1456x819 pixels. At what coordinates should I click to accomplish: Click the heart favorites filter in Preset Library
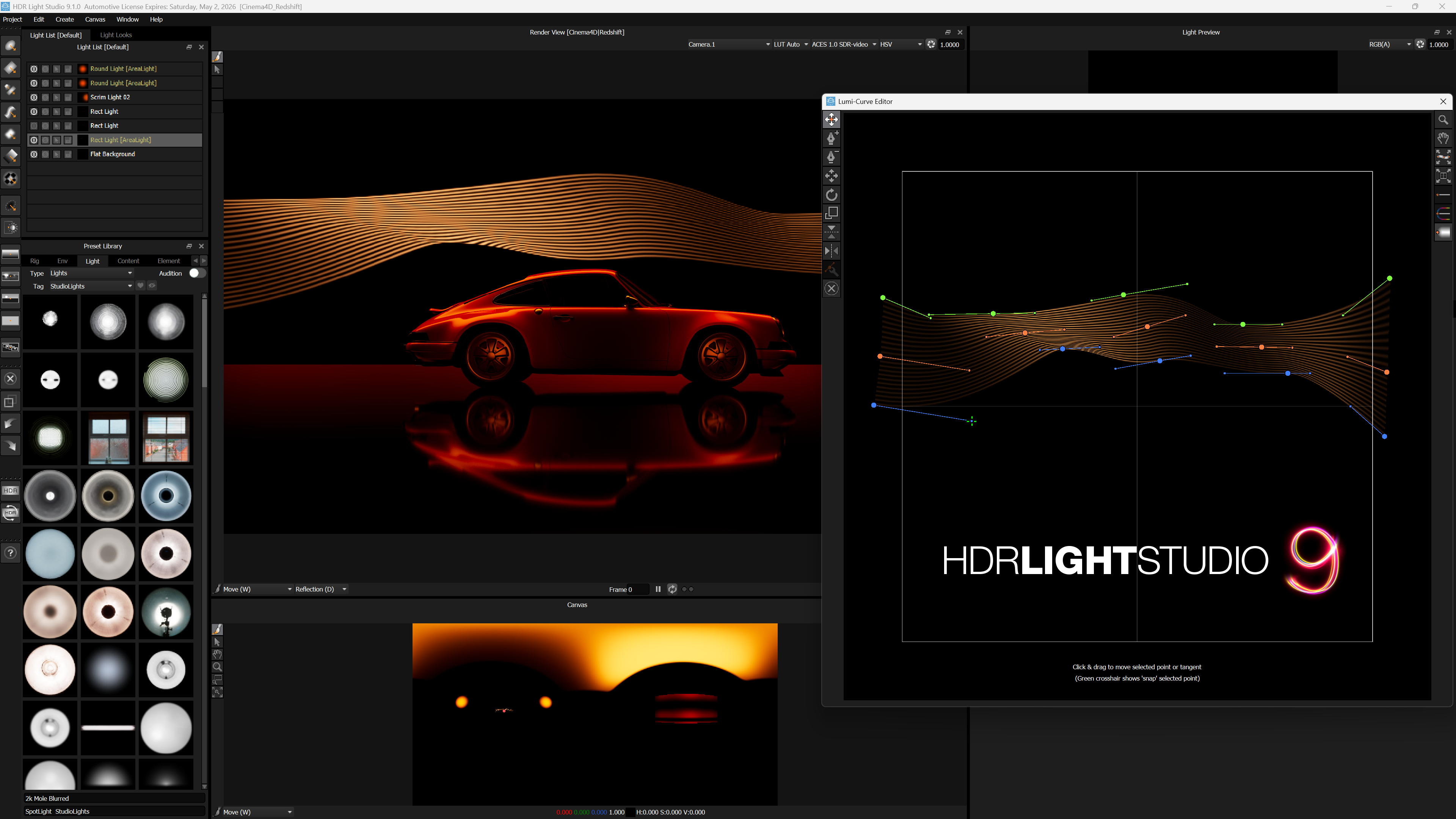pos(141,286)
